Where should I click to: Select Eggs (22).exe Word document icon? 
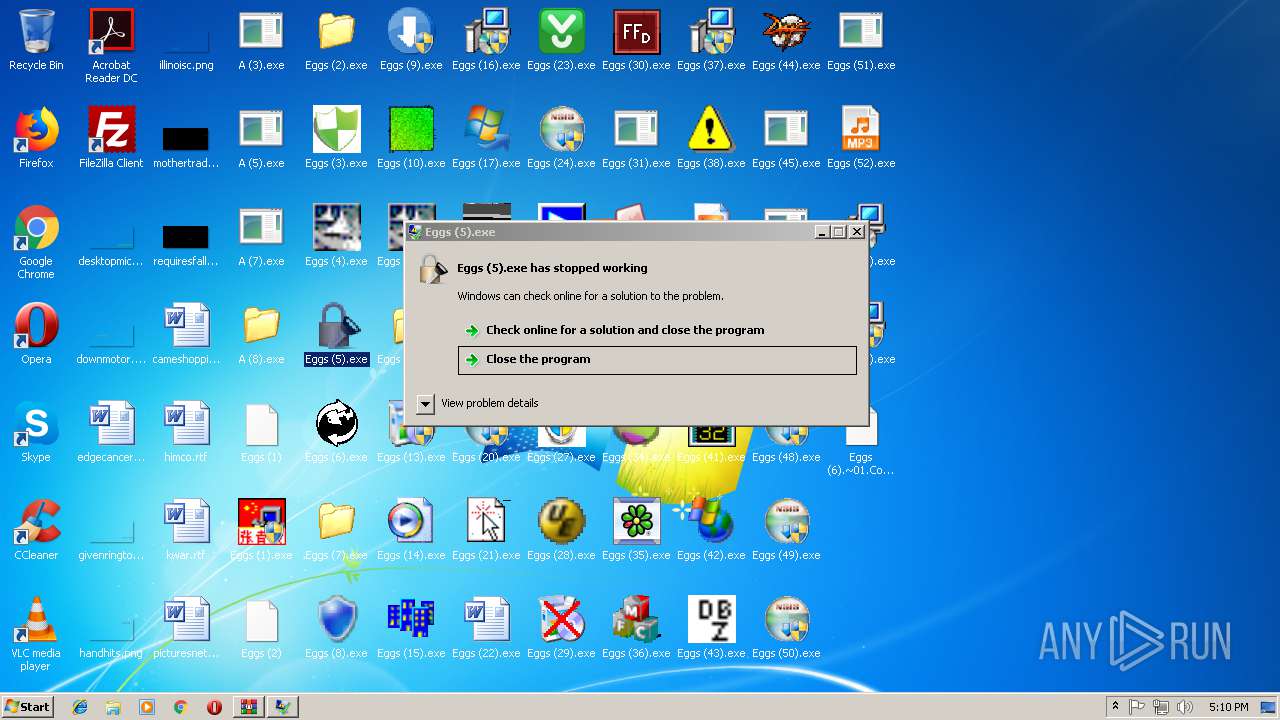(486, 620)
